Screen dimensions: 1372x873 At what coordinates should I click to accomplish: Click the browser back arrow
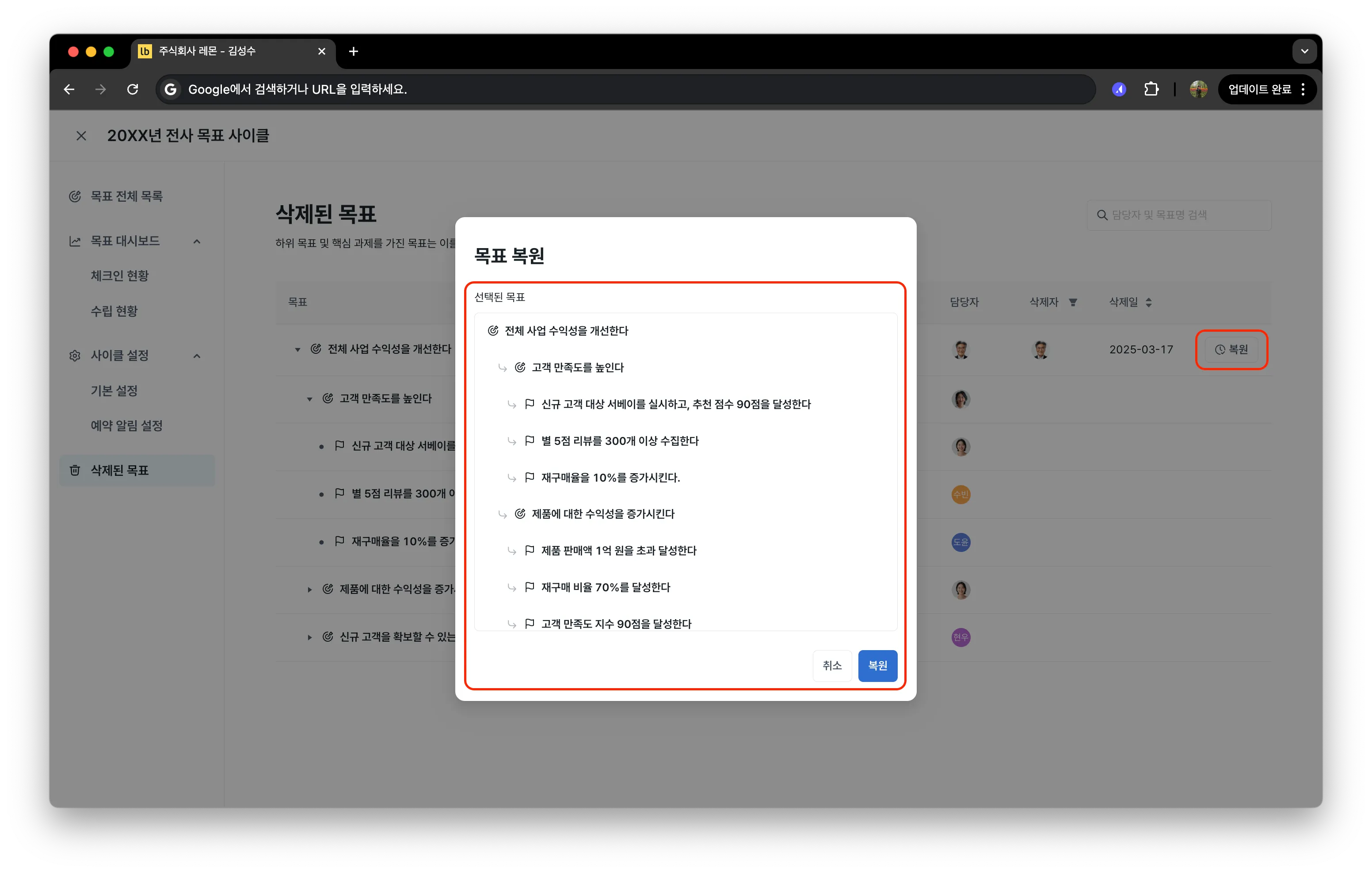click(x=69, y=89)
